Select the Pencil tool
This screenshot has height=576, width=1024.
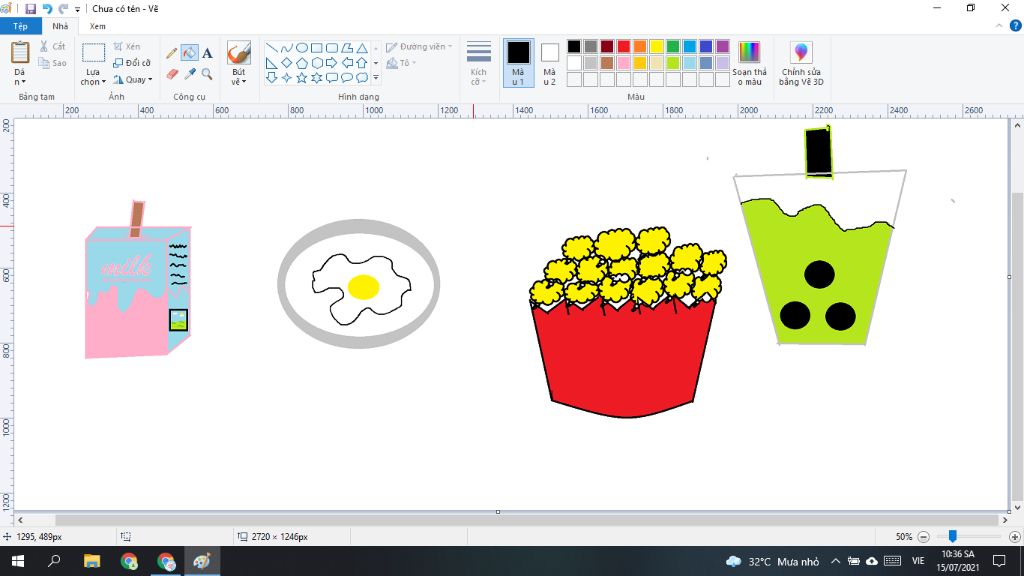172,54
